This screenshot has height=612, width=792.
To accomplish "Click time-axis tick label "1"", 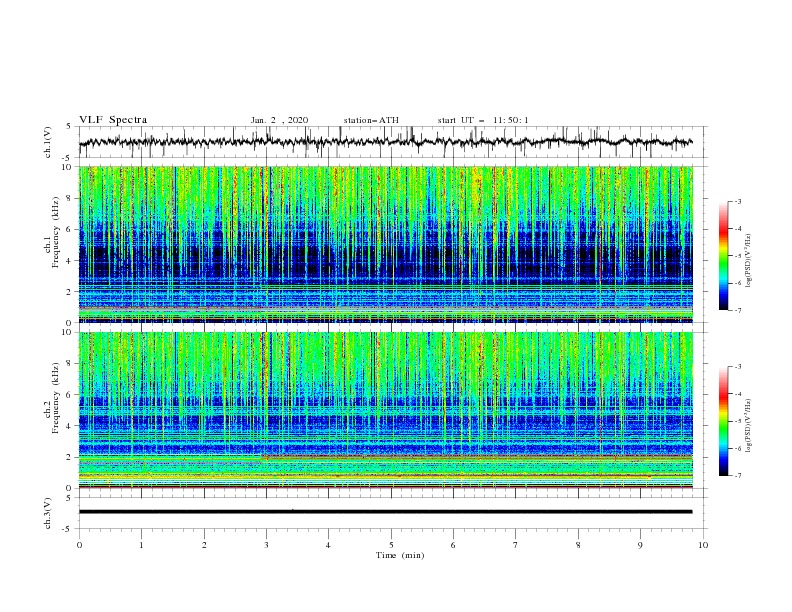I will point(141,545).
